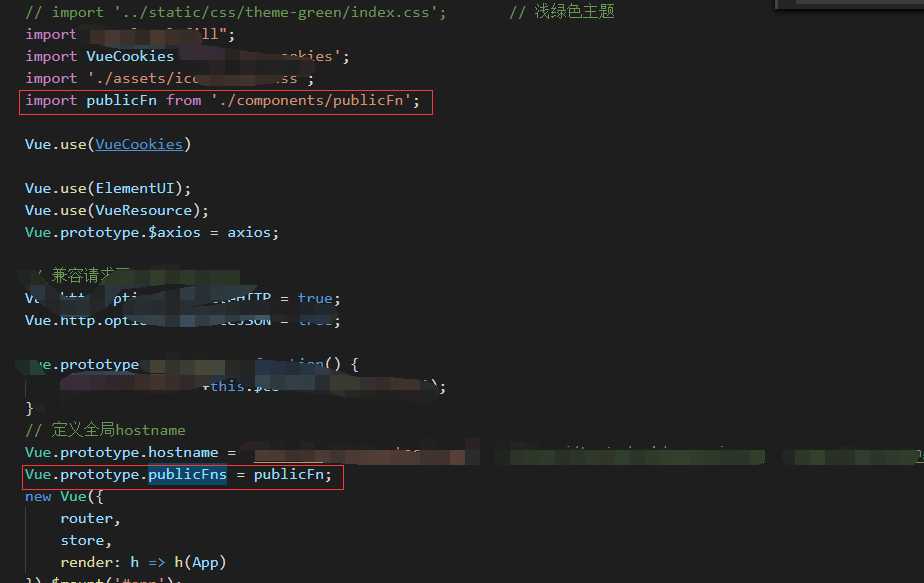The height and width of the screenshot is (583, 924).
Task: Click the new Vue({ line
Action: [x=64, y=496]
